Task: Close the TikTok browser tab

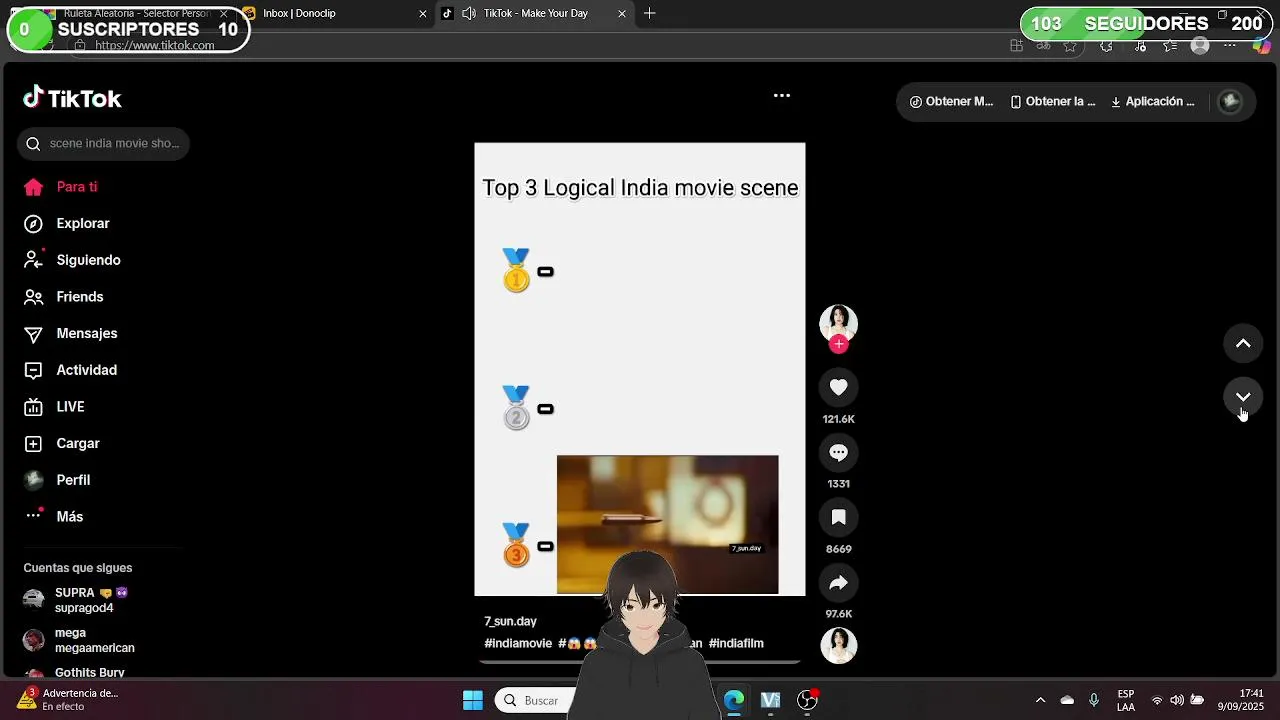Action: coord(621,13)
